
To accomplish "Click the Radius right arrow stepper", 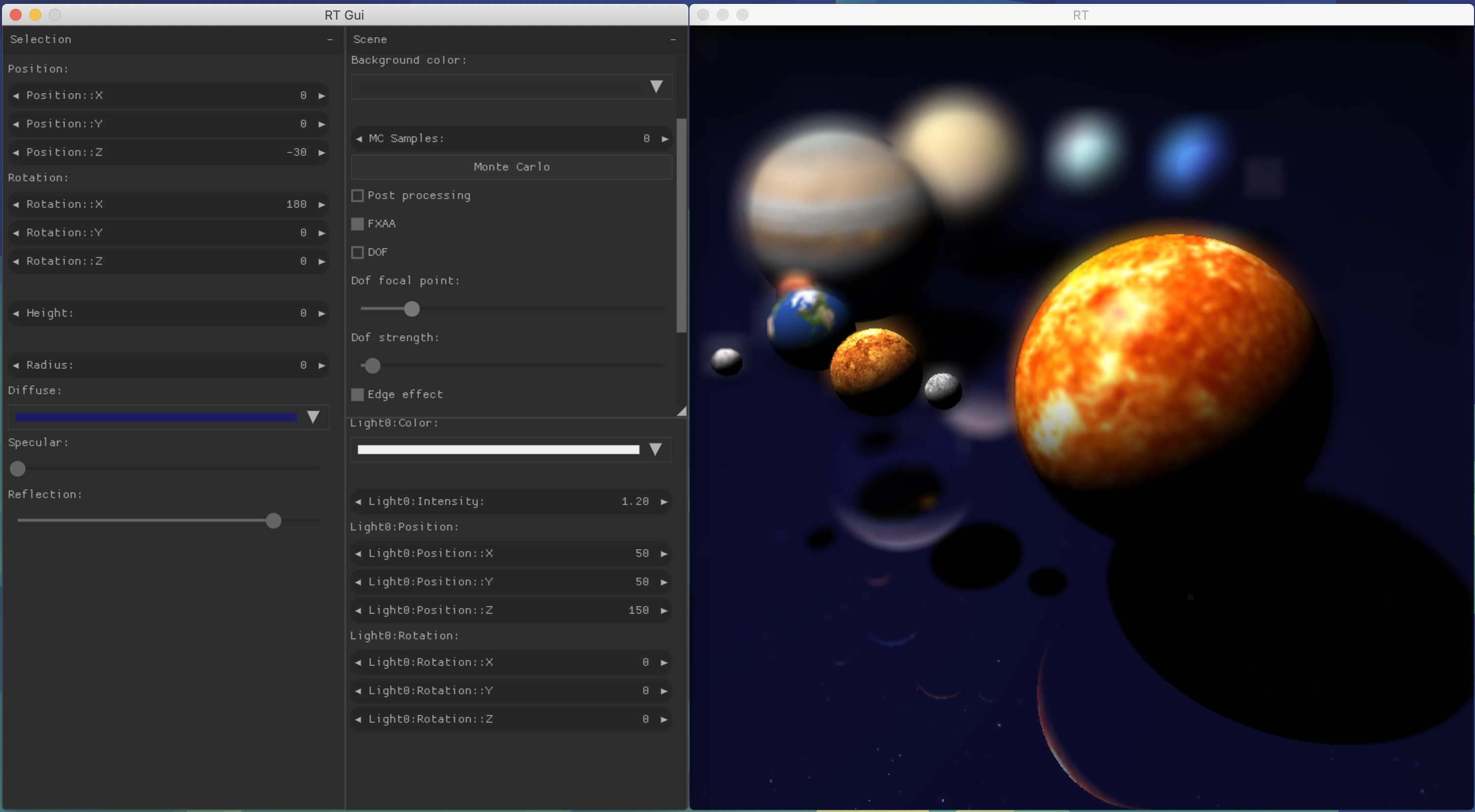I will (x=322, y=365).
